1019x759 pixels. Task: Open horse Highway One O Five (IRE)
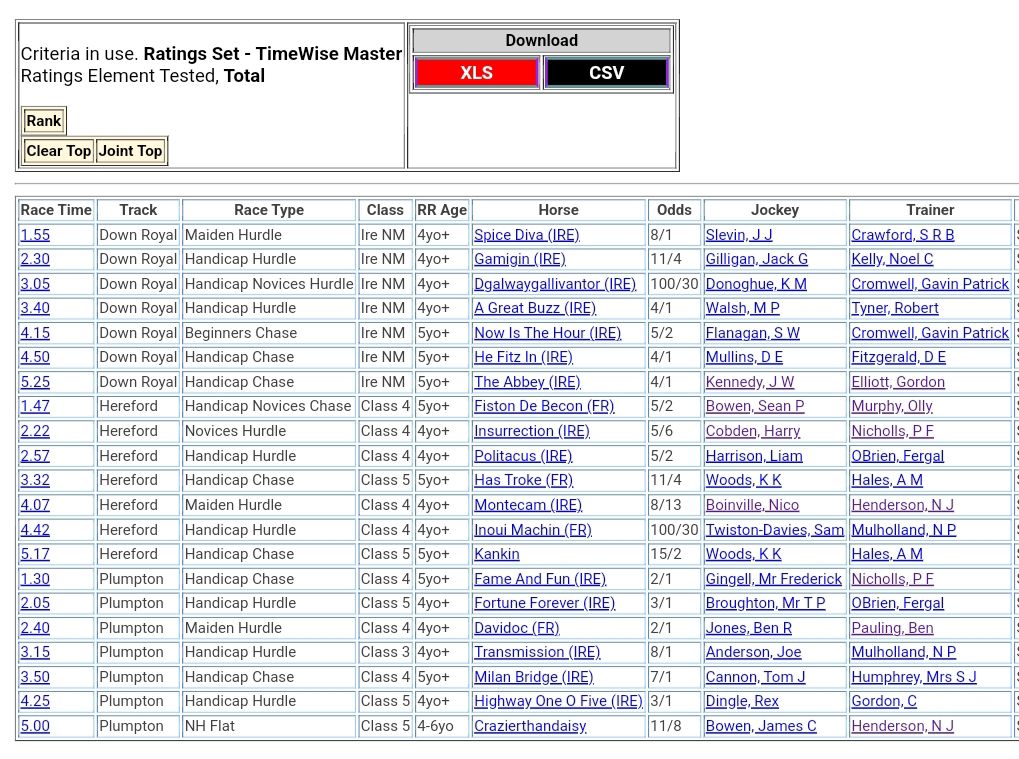(558, 701)
